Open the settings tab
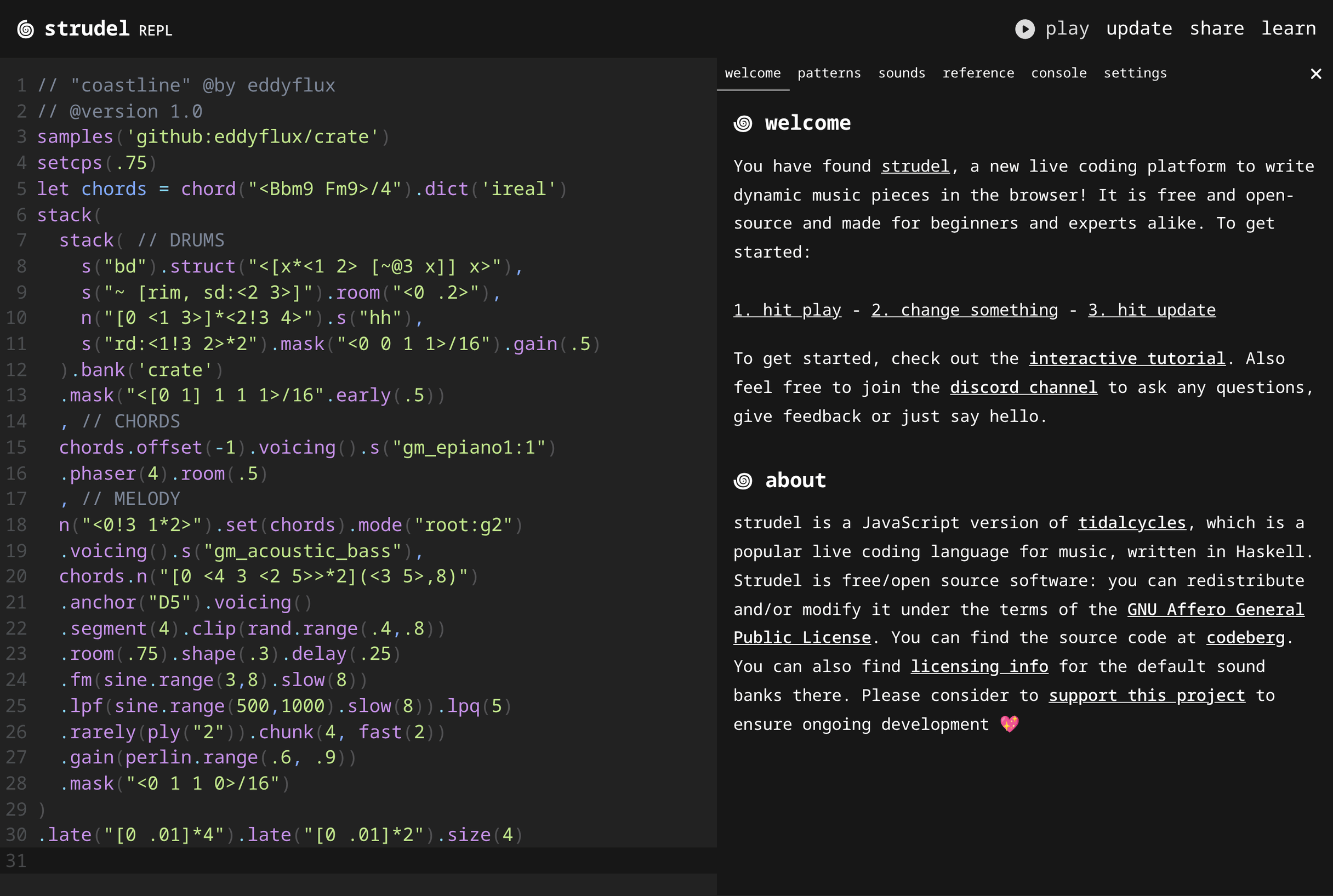Screen dimensions: 1333x896 pos(1135,73)
